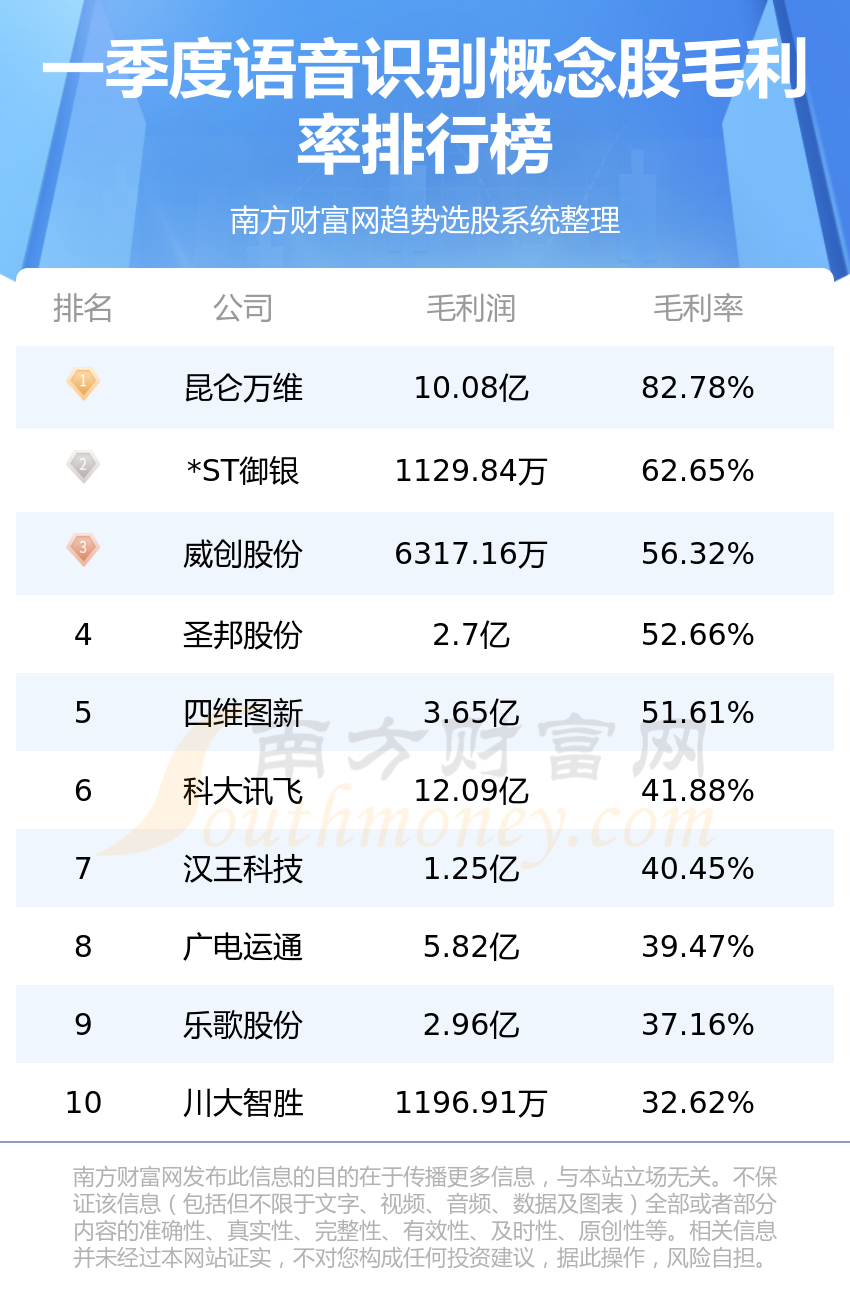Open the 昆仑万维 company name
The width and height of the screenshot is (850, 1300).
(243, 388)
